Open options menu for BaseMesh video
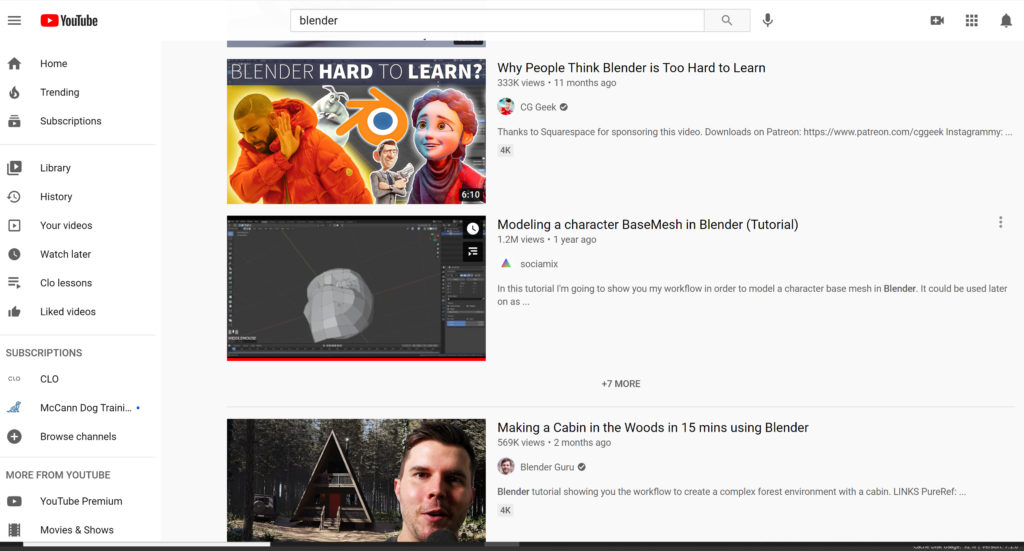The height and width of the screenshot is (551, 1024). [1000, 223]
